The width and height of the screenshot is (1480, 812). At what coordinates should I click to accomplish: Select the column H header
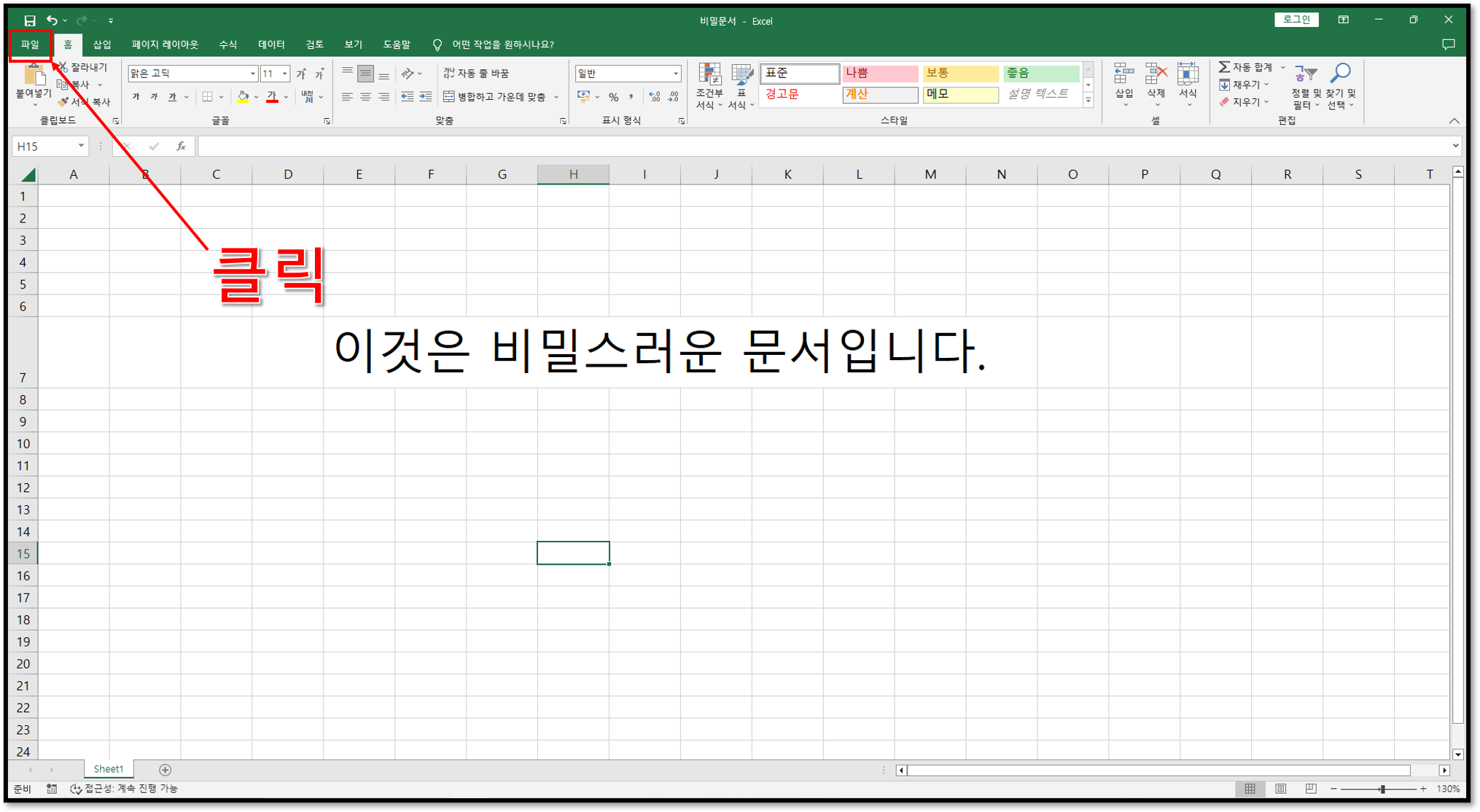[573, 174]
